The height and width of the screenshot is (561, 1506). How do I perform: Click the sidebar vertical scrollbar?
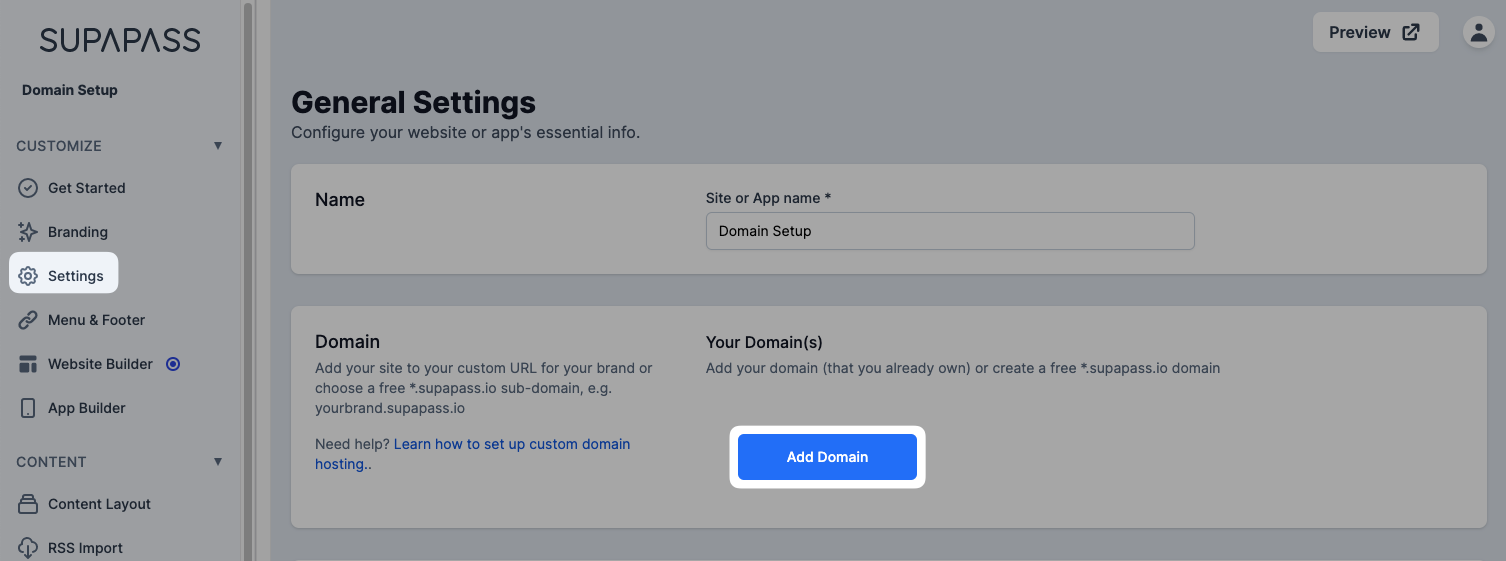[247, 280]
